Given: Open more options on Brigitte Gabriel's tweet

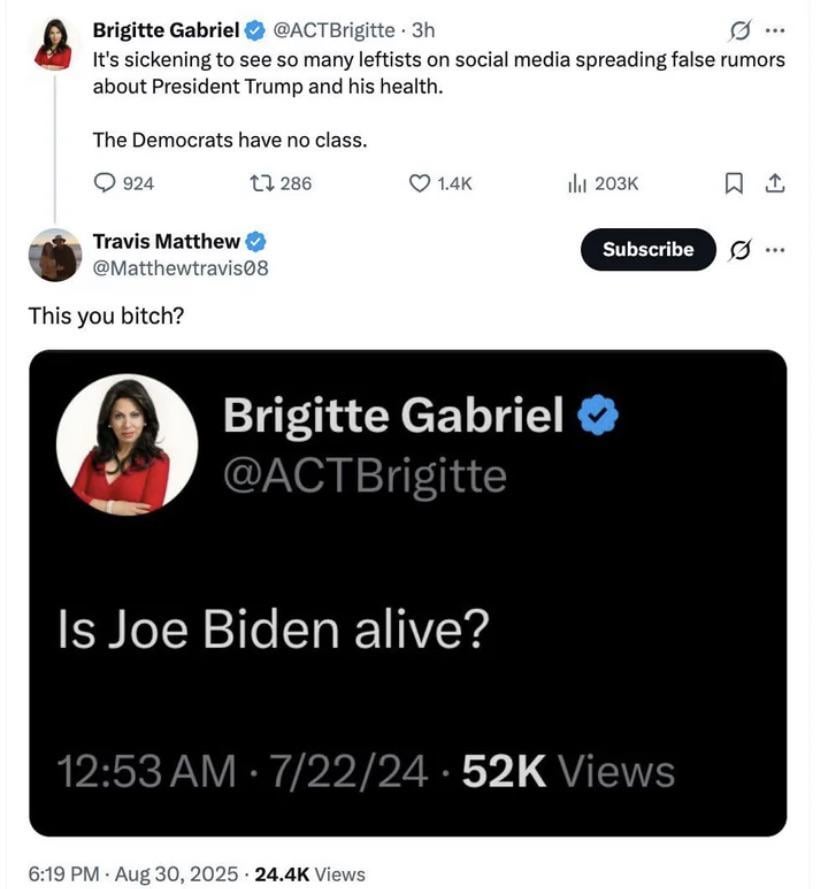Looking at the screenshot, I should click(775, 32).
